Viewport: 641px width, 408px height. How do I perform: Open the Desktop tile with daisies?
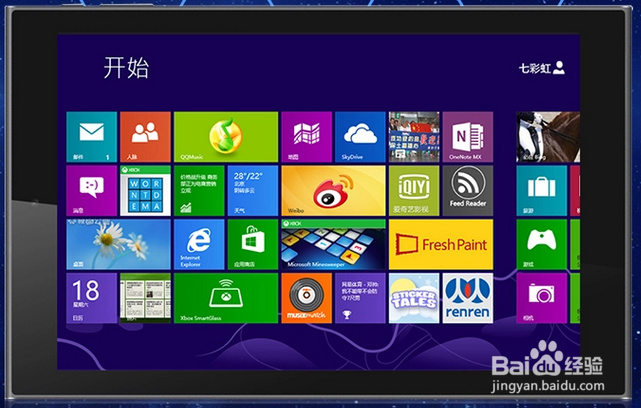pos(119,244)
